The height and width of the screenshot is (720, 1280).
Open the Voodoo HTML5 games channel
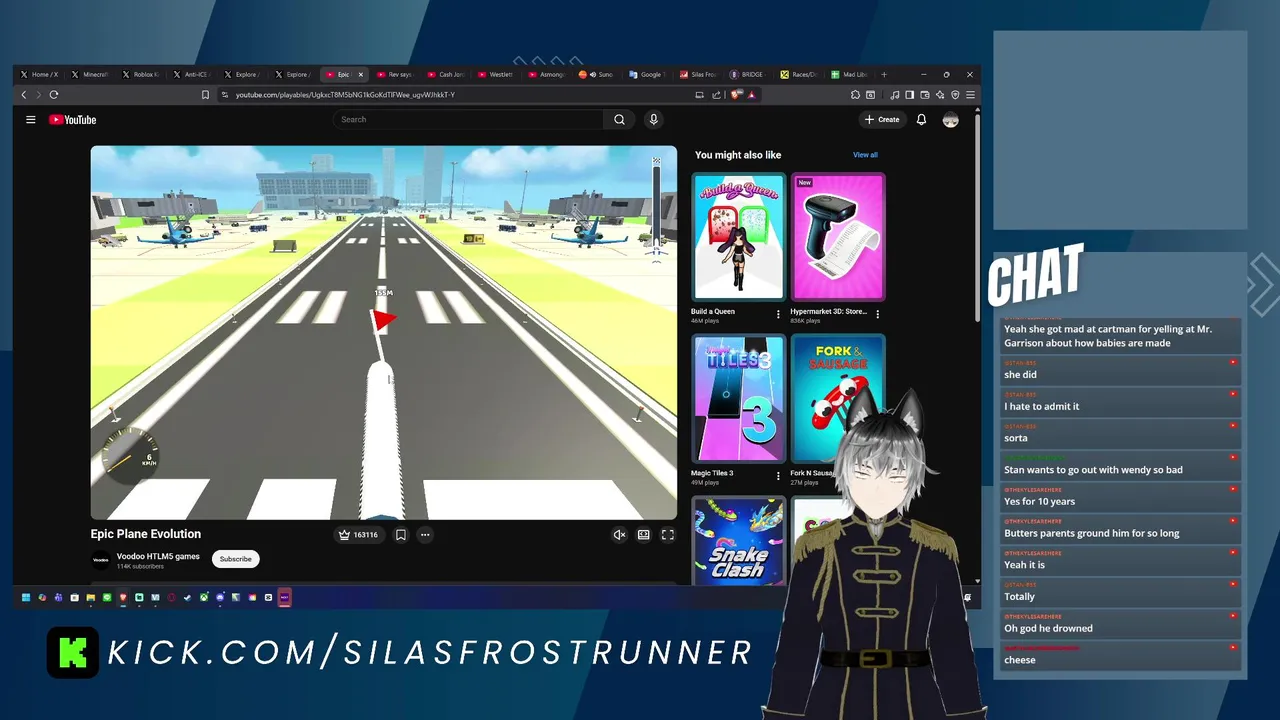point(158,556)
